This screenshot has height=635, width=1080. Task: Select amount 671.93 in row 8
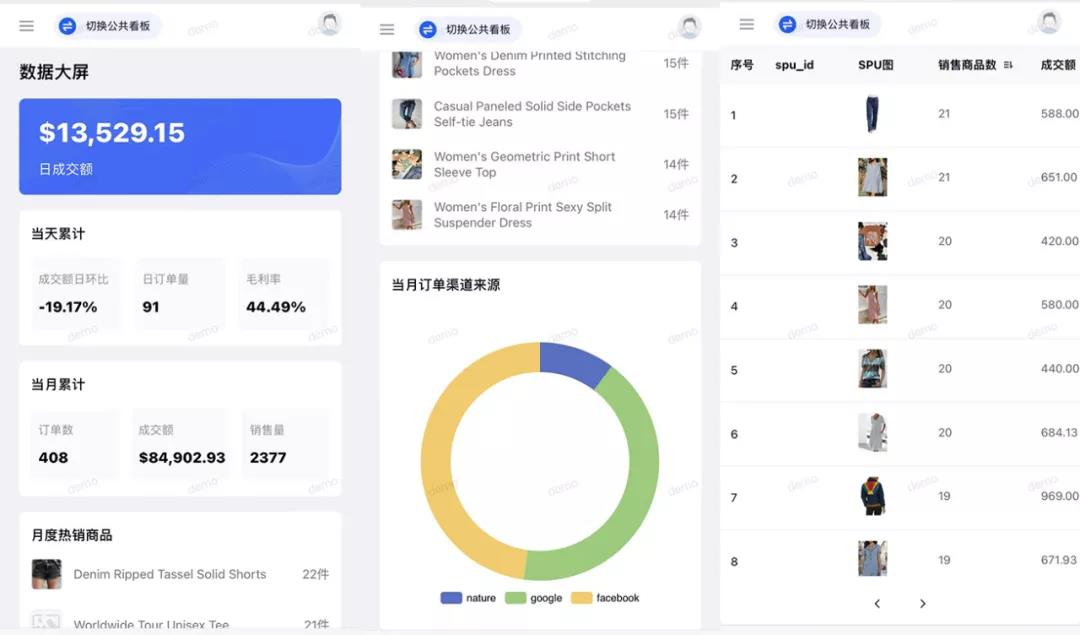point(1059,560)
